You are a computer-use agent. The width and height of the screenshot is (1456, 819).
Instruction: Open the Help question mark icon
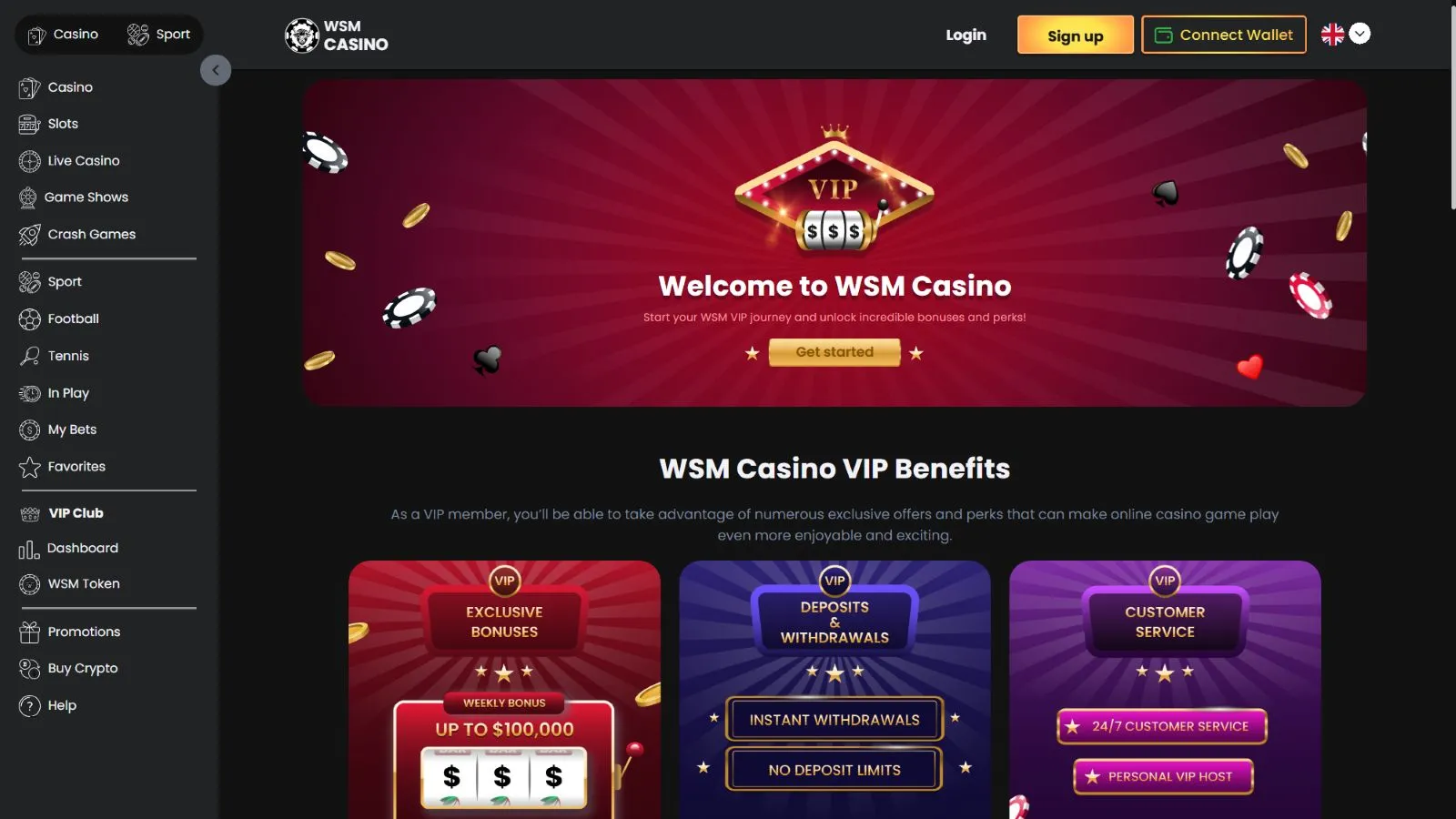point(29,705)
